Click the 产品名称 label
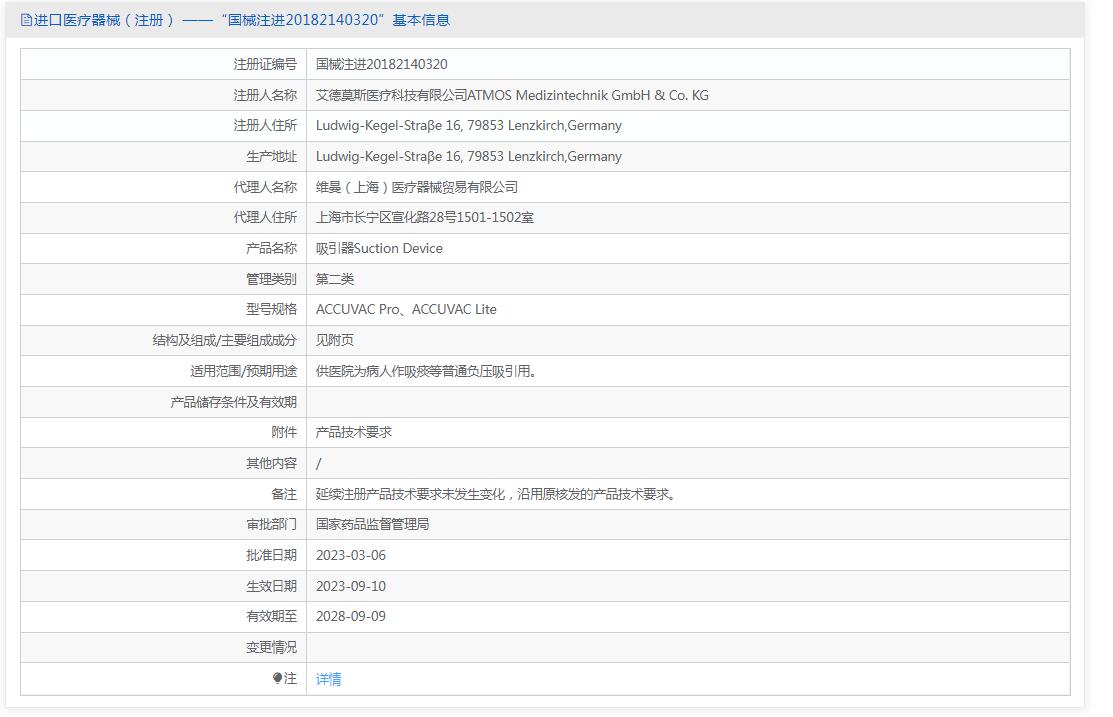Image resolution: width=1113 pixels, height=717 pixels. 272,248
